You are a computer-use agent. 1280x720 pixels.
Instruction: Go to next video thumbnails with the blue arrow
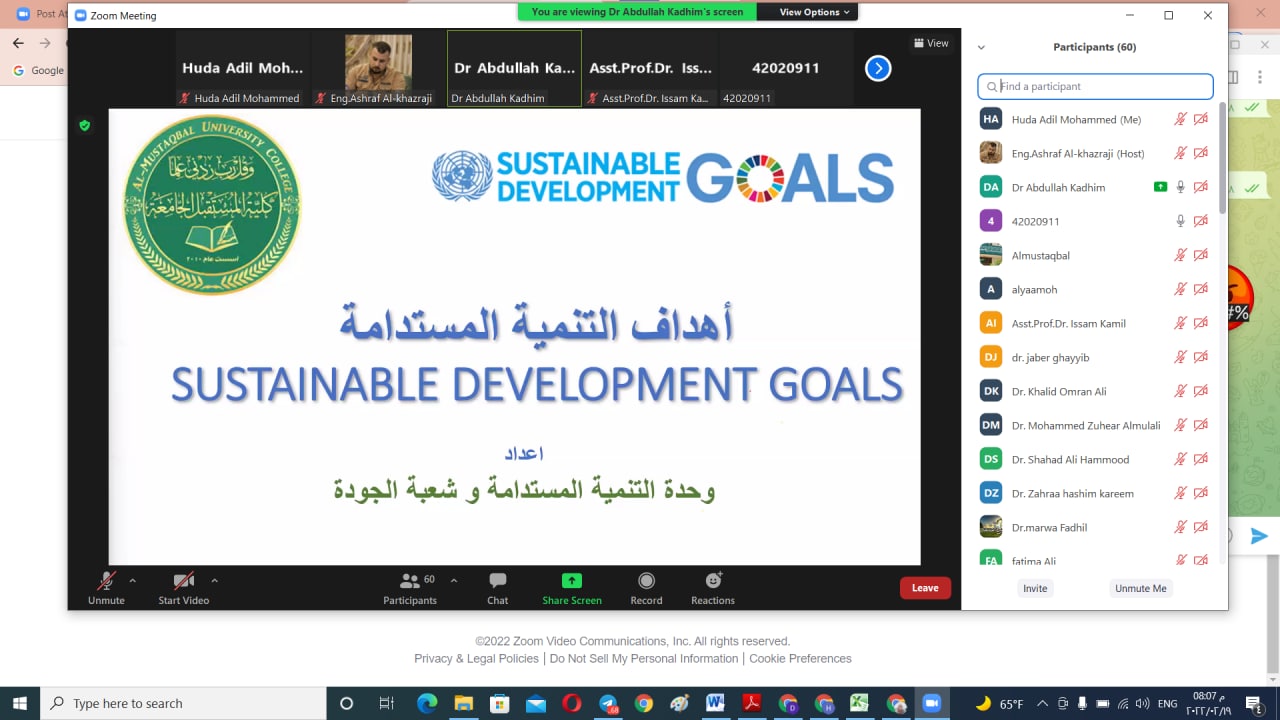point(878,68)
